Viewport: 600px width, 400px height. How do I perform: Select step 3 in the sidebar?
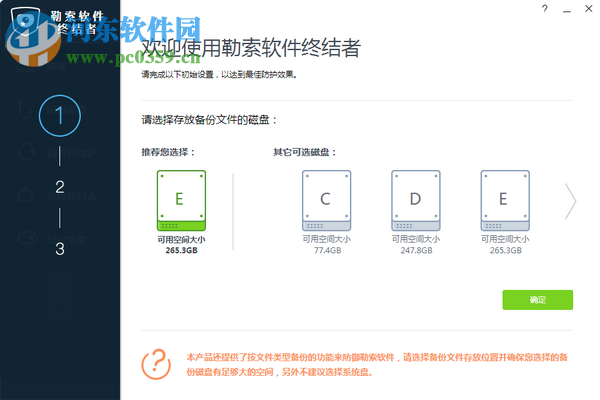(60, 249)
